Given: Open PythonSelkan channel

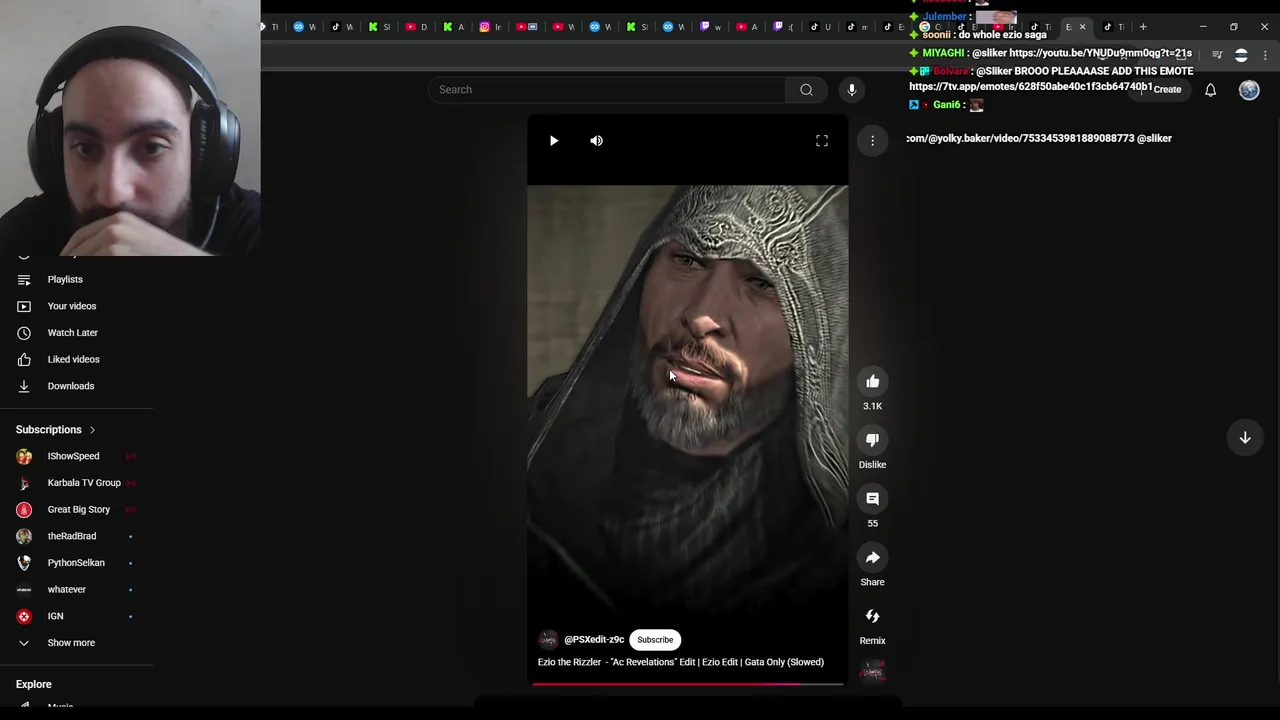Looking at the screenshot, I should pos(76,563).
